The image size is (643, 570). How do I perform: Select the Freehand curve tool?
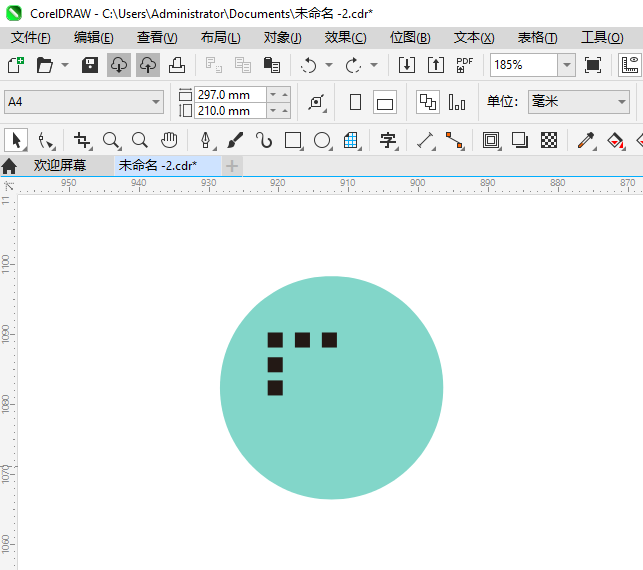pos(264,141)
